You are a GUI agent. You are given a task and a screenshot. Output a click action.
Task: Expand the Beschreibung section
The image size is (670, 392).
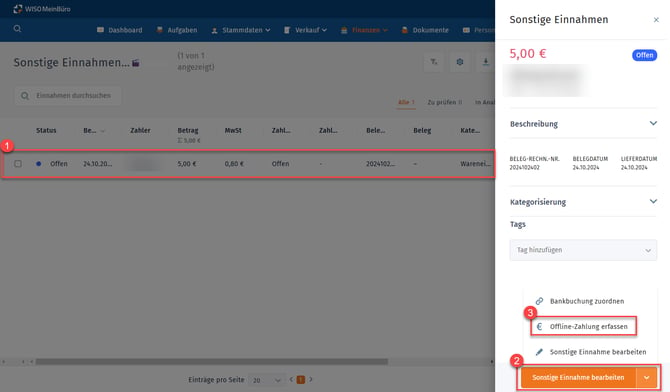pyautogui.click(x=653, y=123)
